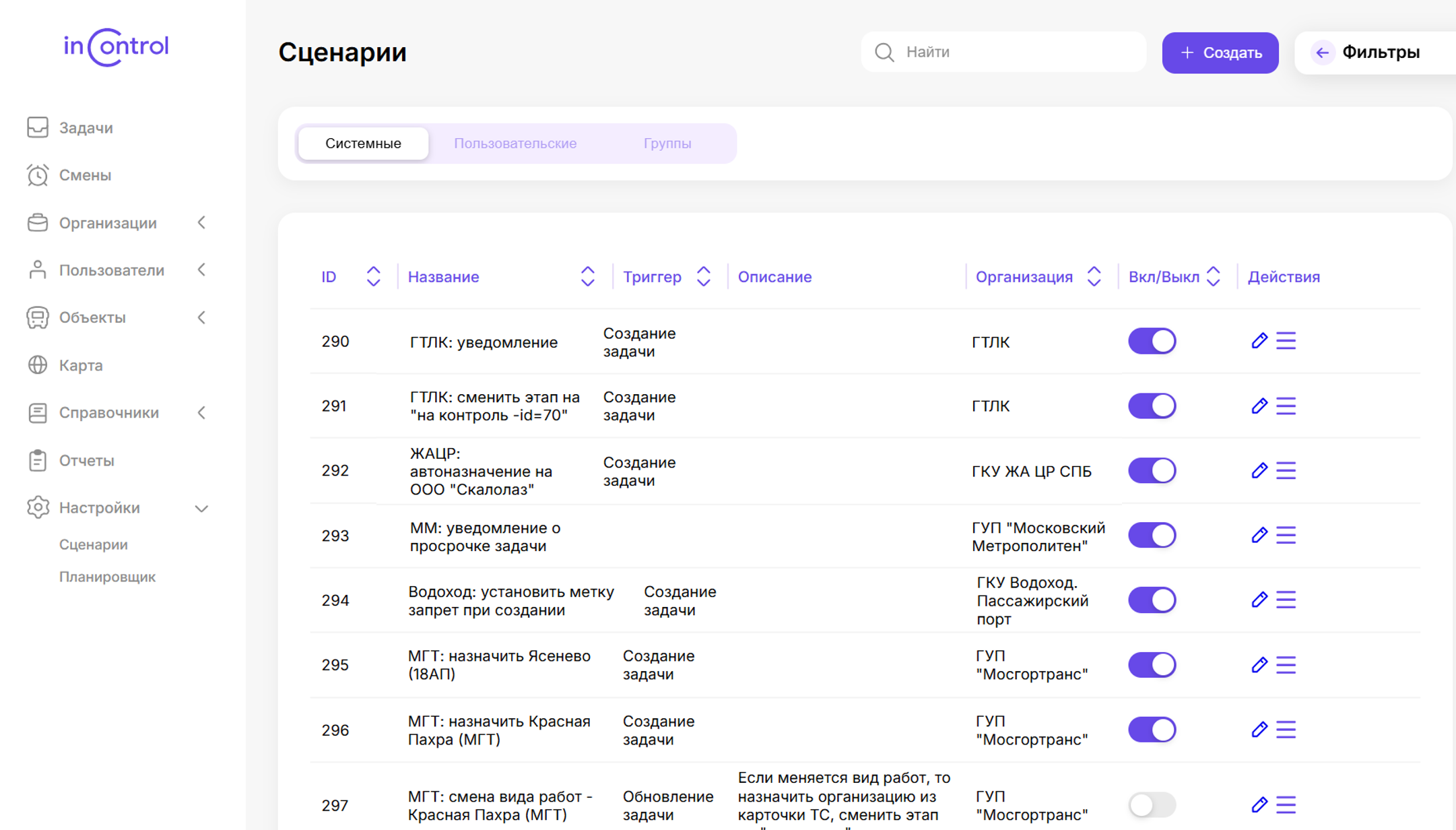1456x830 pixels.
Task: Toggle off scenario 290 ГТЛК: уведомление
Action: tap(1152, 341)
